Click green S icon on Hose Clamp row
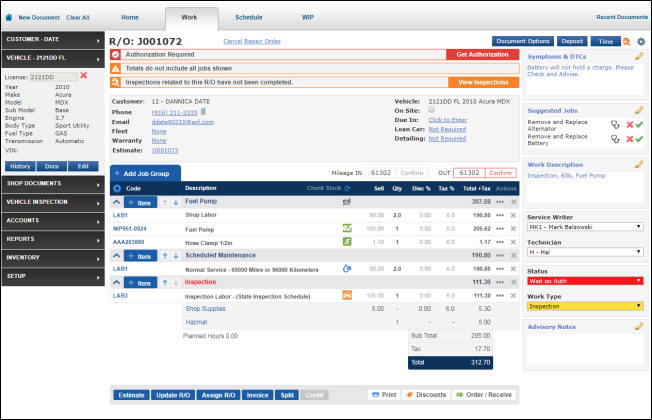 click(x=347, y=241)
